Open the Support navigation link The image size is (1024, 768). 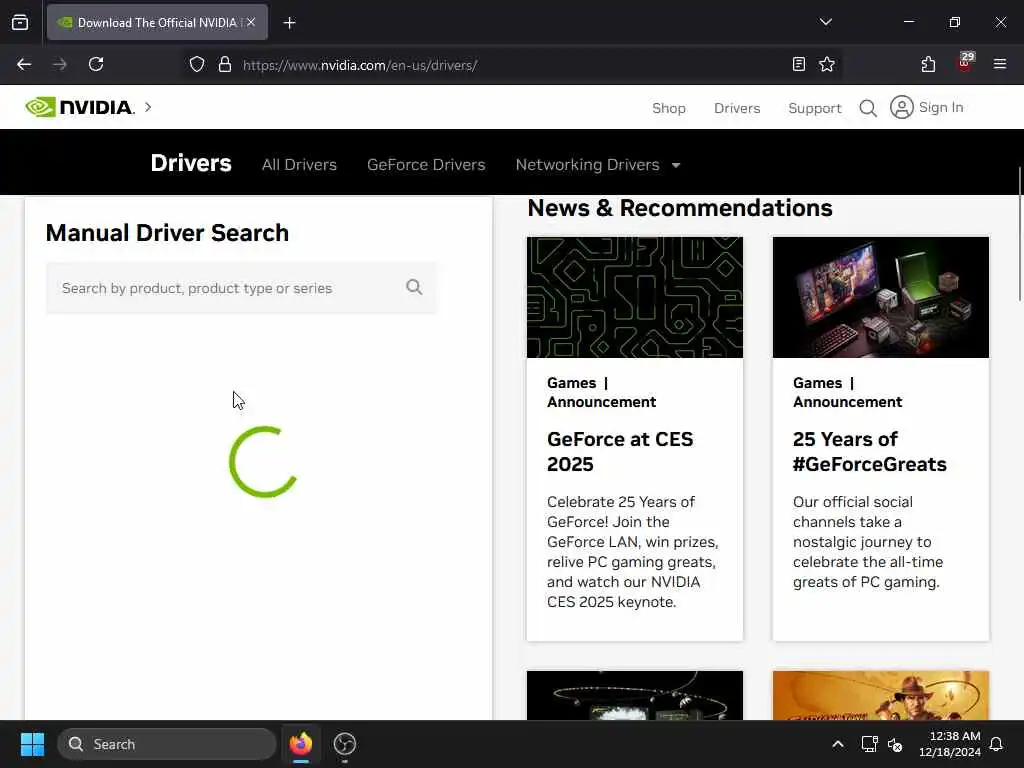click(x=814, y=108)
